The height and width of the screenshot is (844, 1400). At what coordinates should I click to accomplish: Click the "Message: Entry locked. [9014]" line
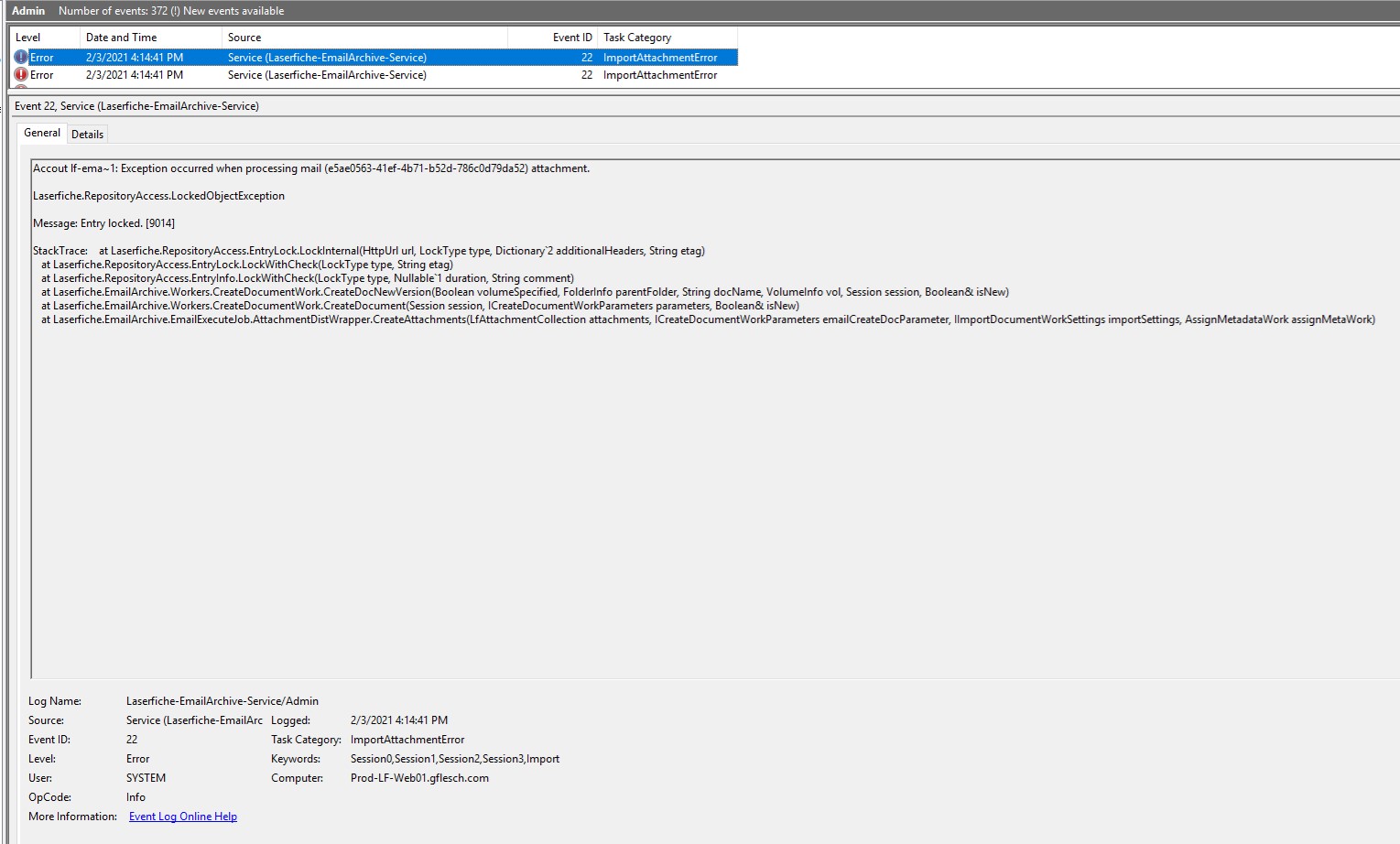point(103,223)
